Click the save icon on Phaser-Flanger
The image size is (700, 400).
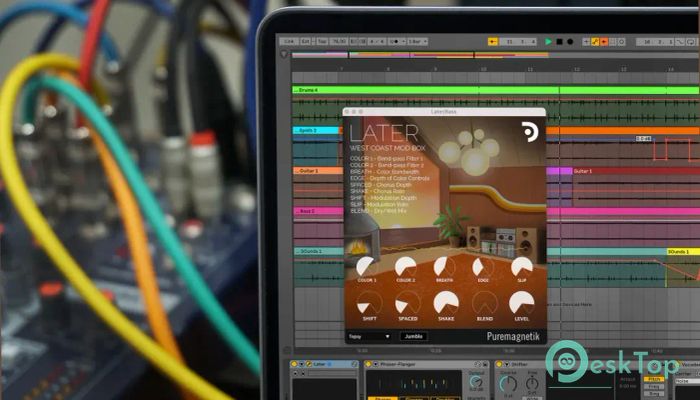(x=484, y=364)
